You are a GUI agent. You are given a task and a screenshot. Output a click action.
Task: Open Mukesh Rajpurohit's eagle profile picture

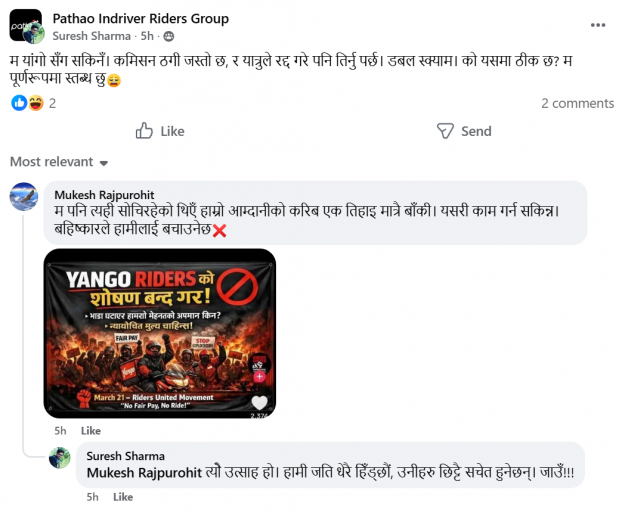point(24,196)
